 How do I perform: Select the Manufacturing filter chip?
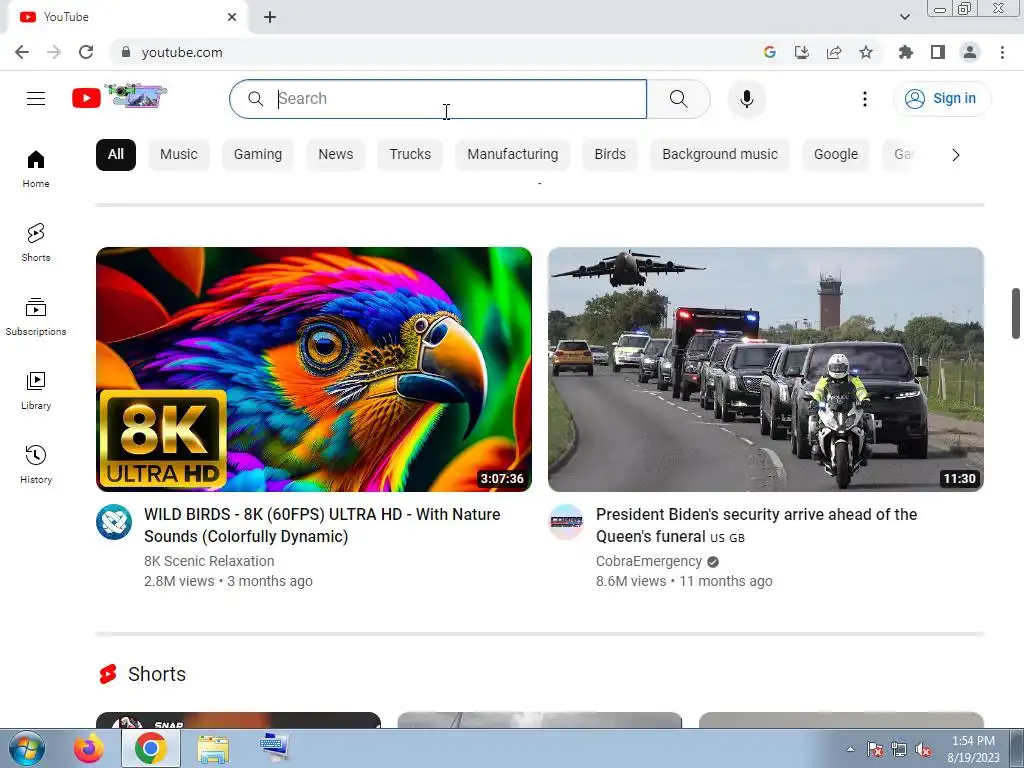tap(513, 155)
